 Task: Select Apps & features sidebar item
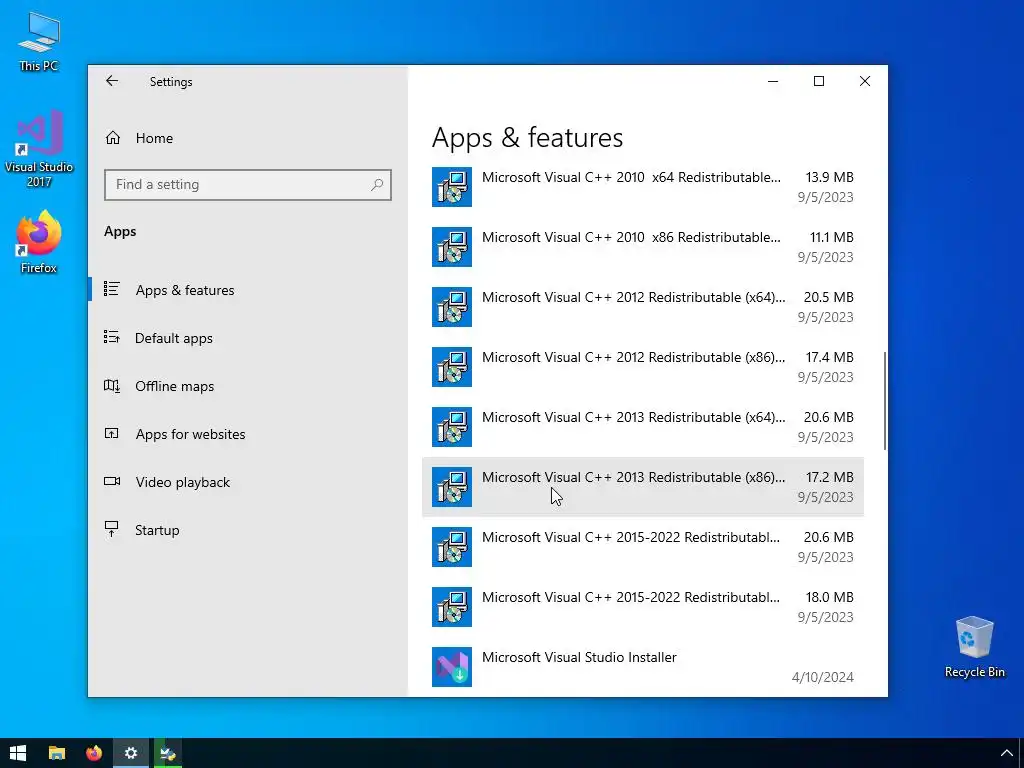248,290
